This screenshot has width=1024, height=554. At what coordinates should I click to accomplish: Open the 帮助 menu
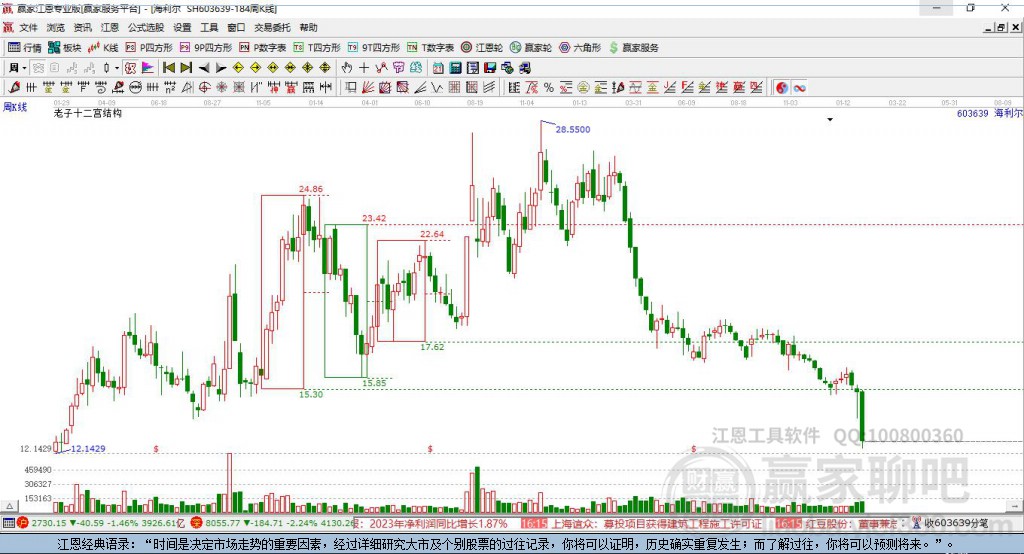(308, 27)
